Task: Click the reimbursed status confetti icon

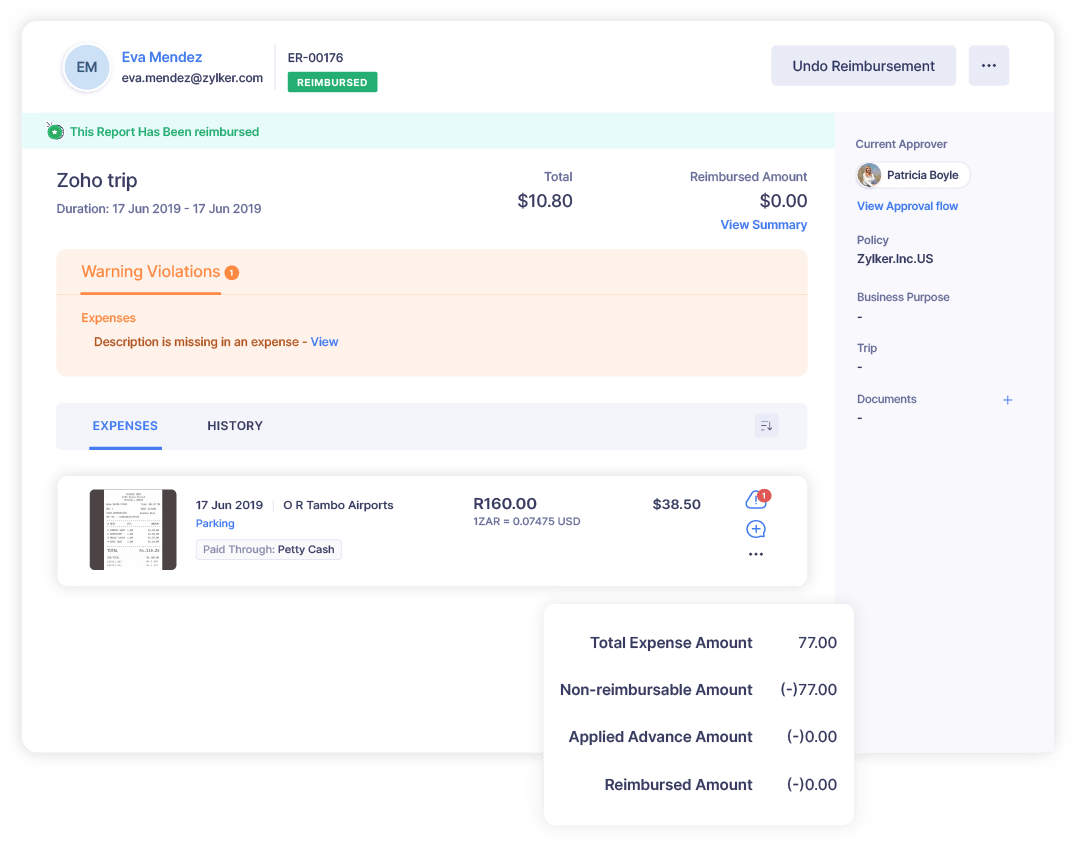Action: click(54, 131)
